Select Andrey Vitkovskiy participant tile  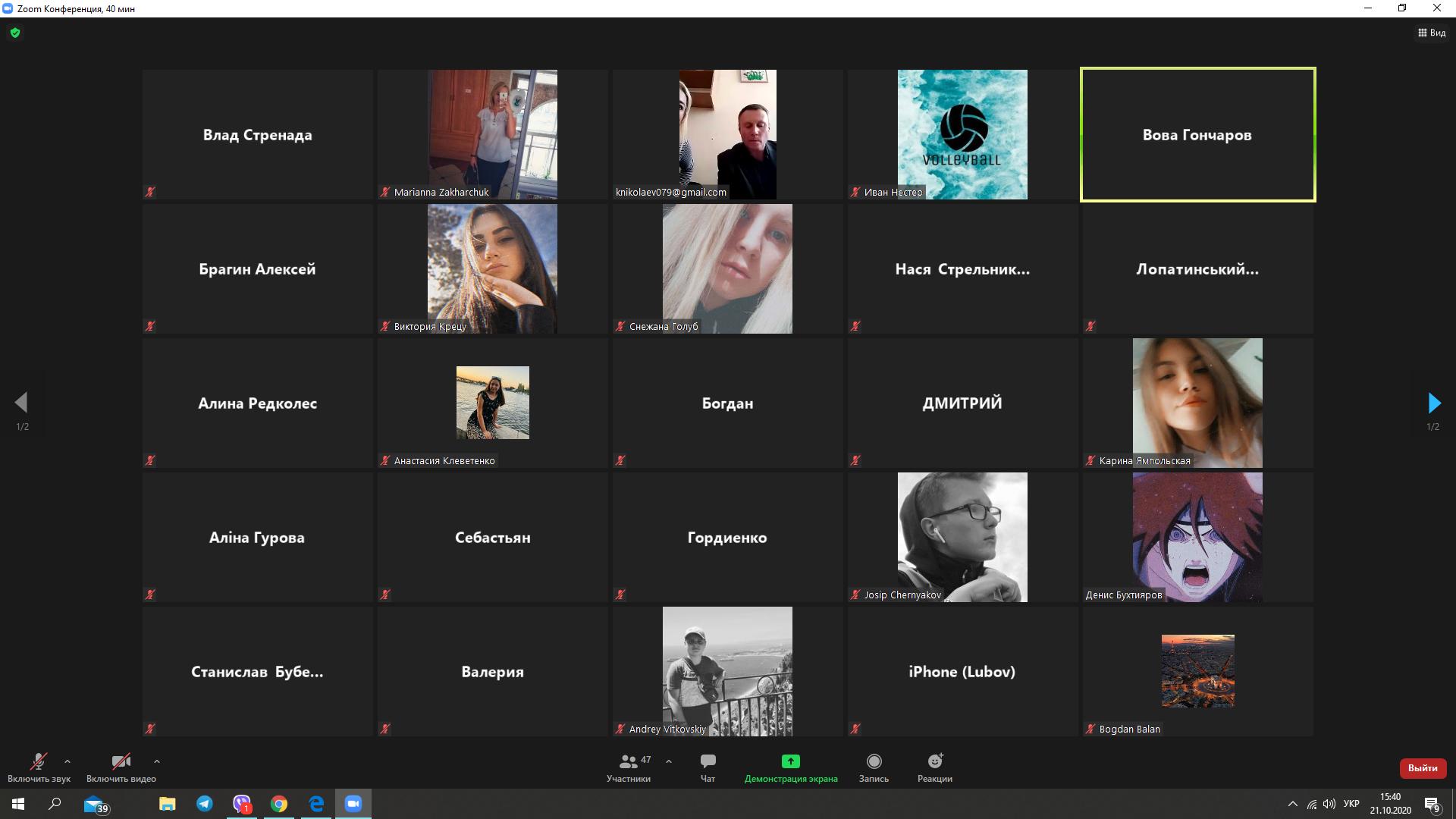[x=727, y=672]
